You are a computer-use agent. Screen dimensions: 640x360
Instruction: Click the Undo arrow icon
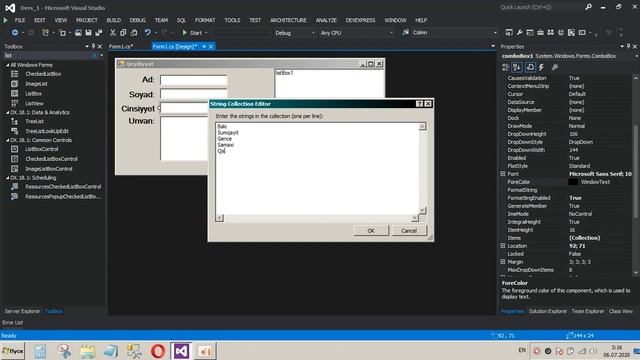click(x=147, y=33)
